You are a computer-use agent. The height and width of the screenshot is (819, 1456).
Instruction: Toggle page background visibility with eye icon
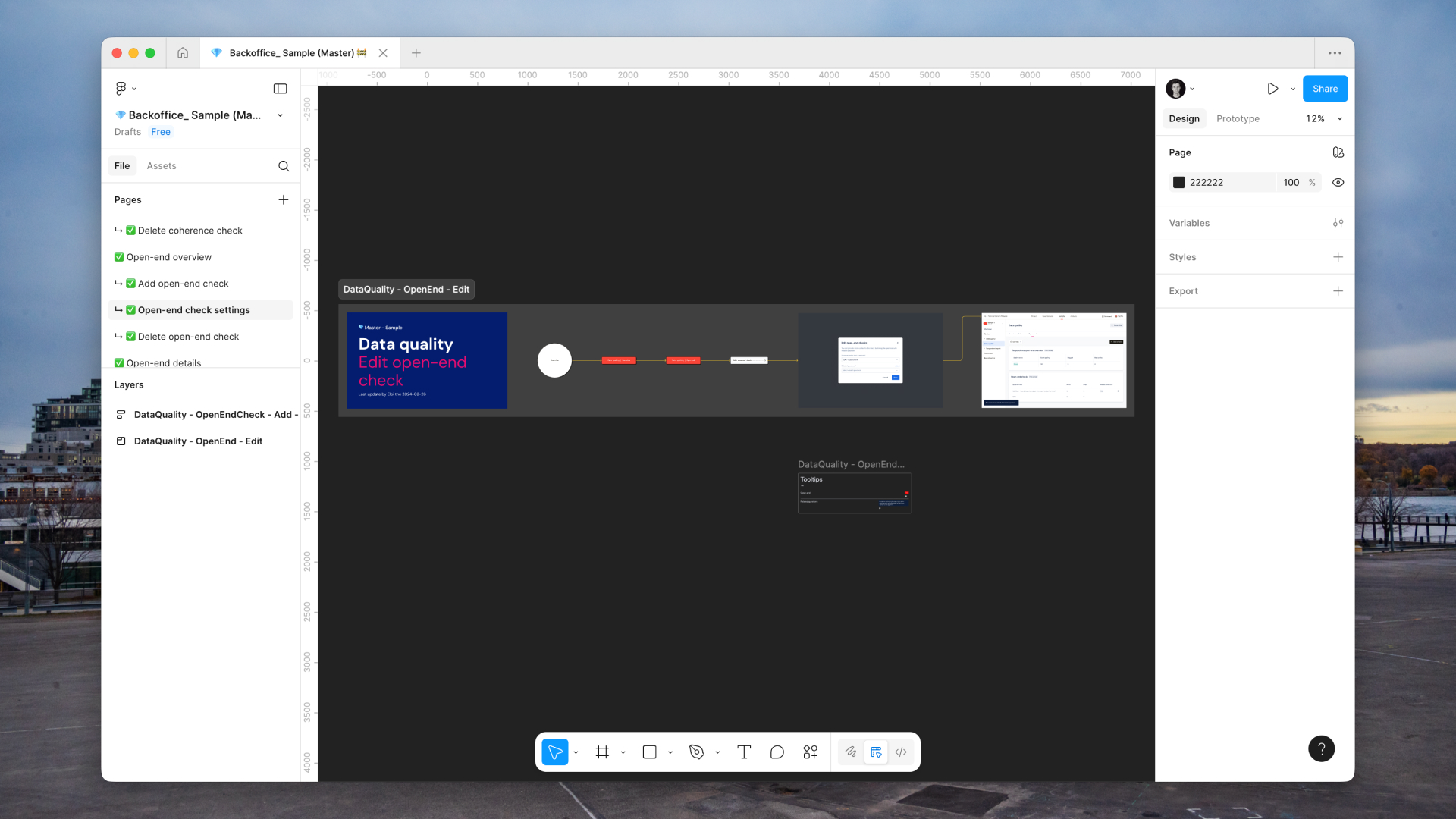(1338, 182)
